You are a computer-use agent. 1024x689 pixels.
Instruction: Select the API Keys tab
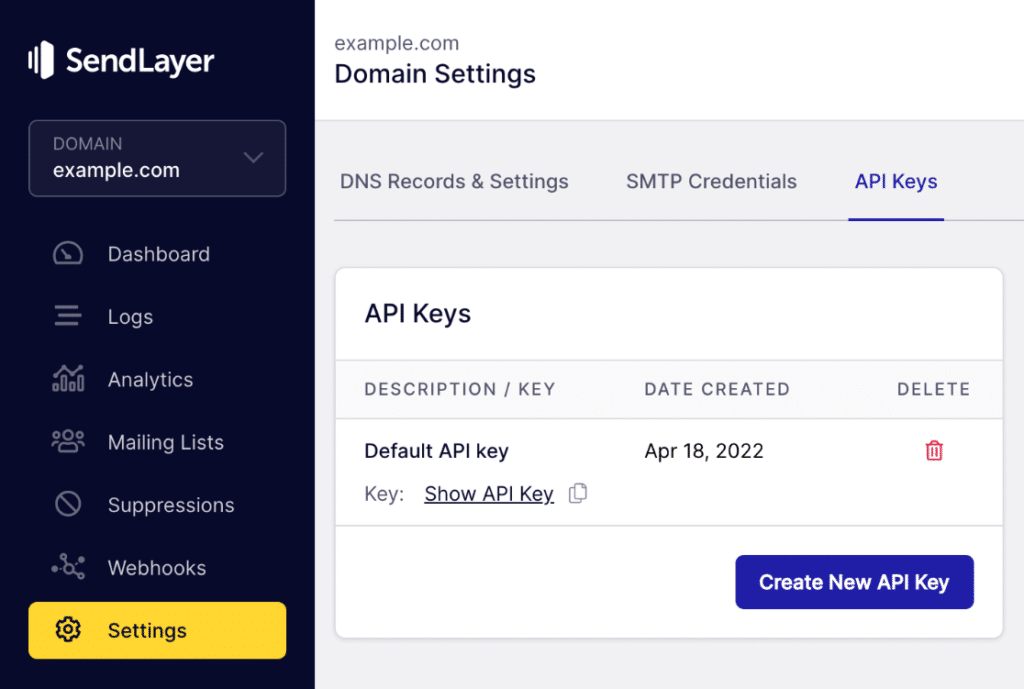coord(895,181)
